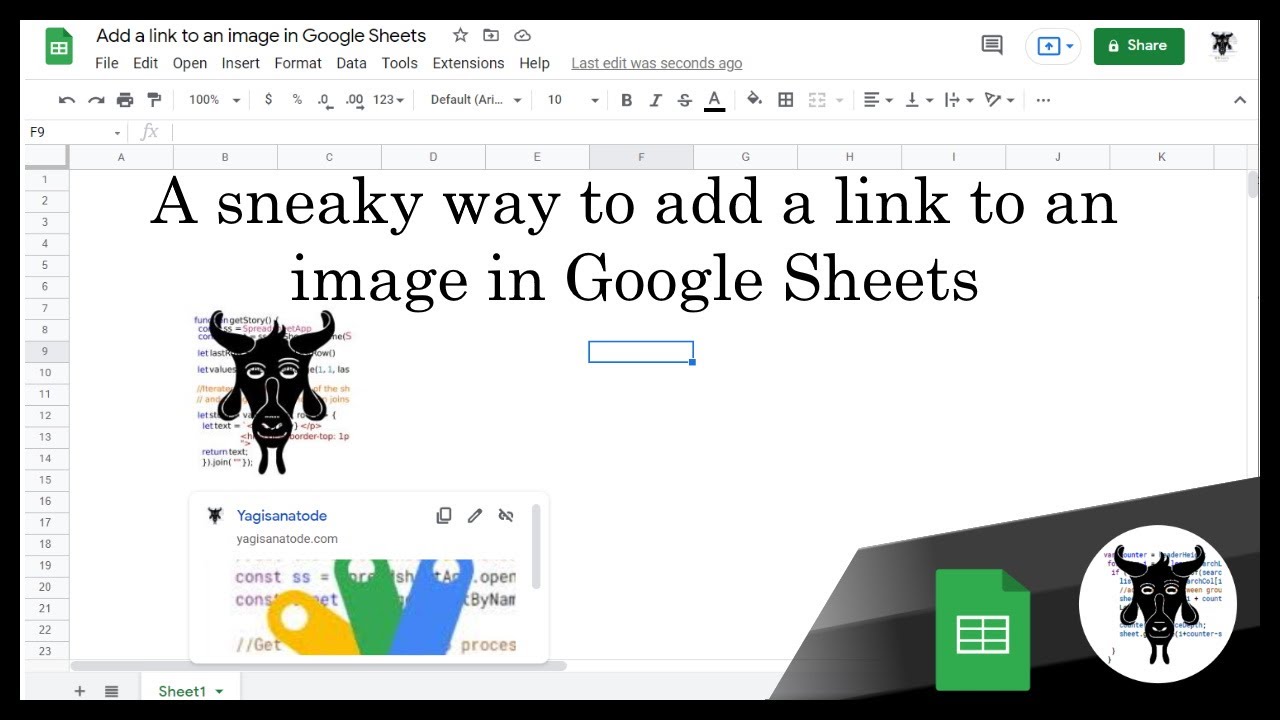Expand the merge type arrow
Screen dimensions: 1280x720
839,100
